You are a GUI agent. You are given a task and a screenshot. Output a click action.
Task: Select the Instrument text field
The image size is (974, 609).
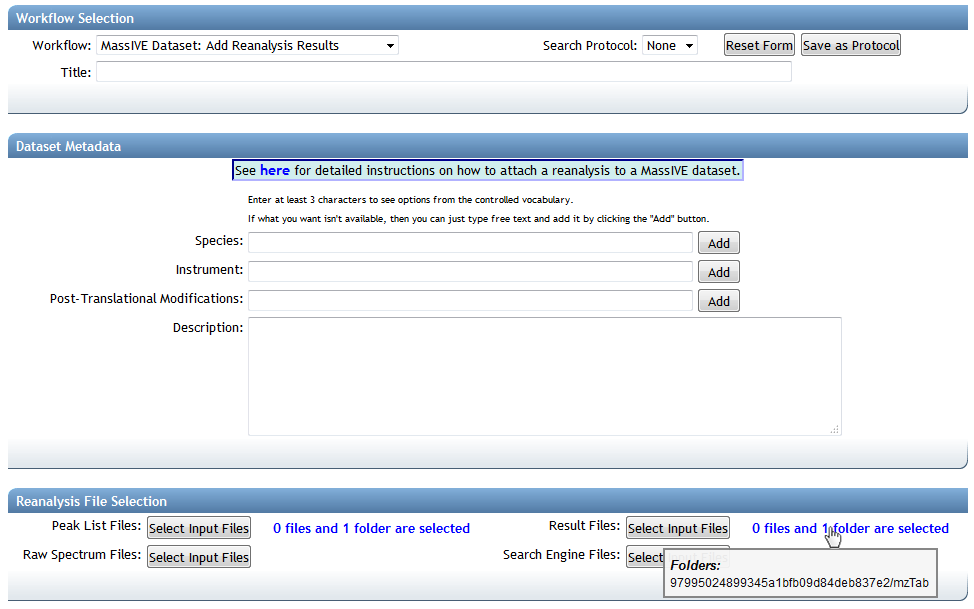click(470, 271)
